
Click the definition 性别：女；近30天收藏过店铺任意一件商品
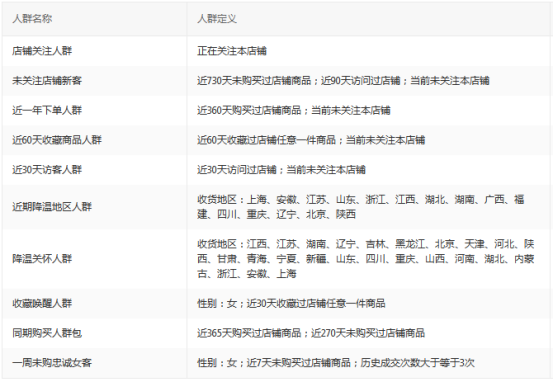[291, 303]
